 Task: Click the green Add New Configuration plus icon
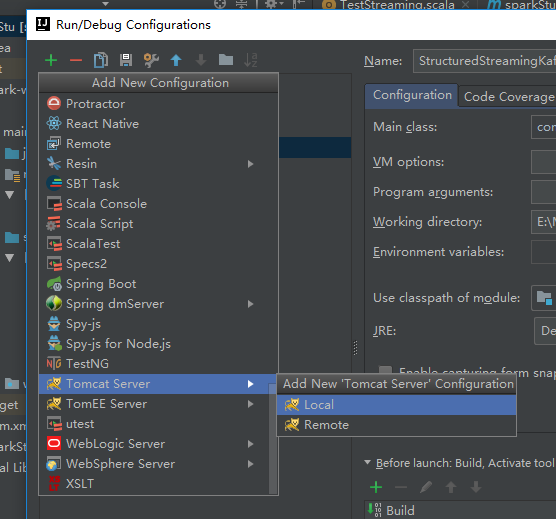(51, 60)
